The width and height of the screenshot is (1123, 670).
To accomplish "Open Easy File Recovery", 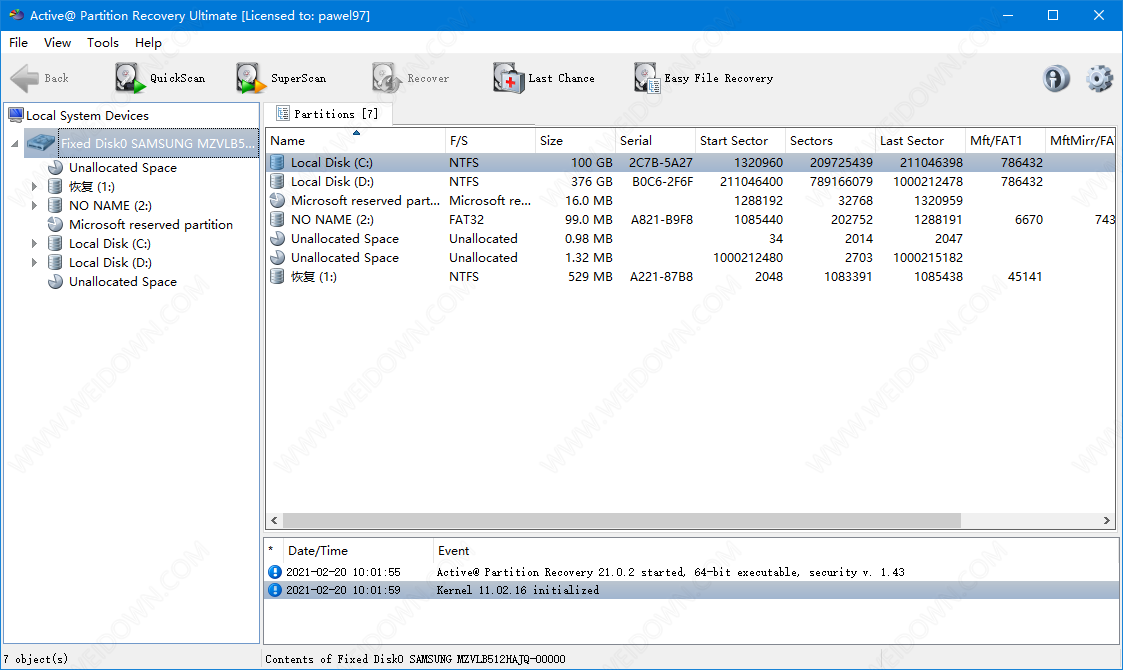I will (x=704, y=78).
